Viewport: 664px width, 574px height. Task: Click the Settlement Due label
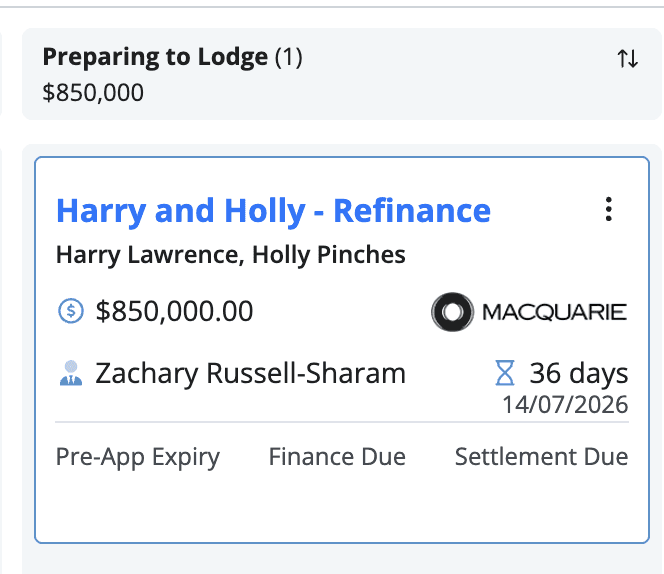(x=542, y=457)
